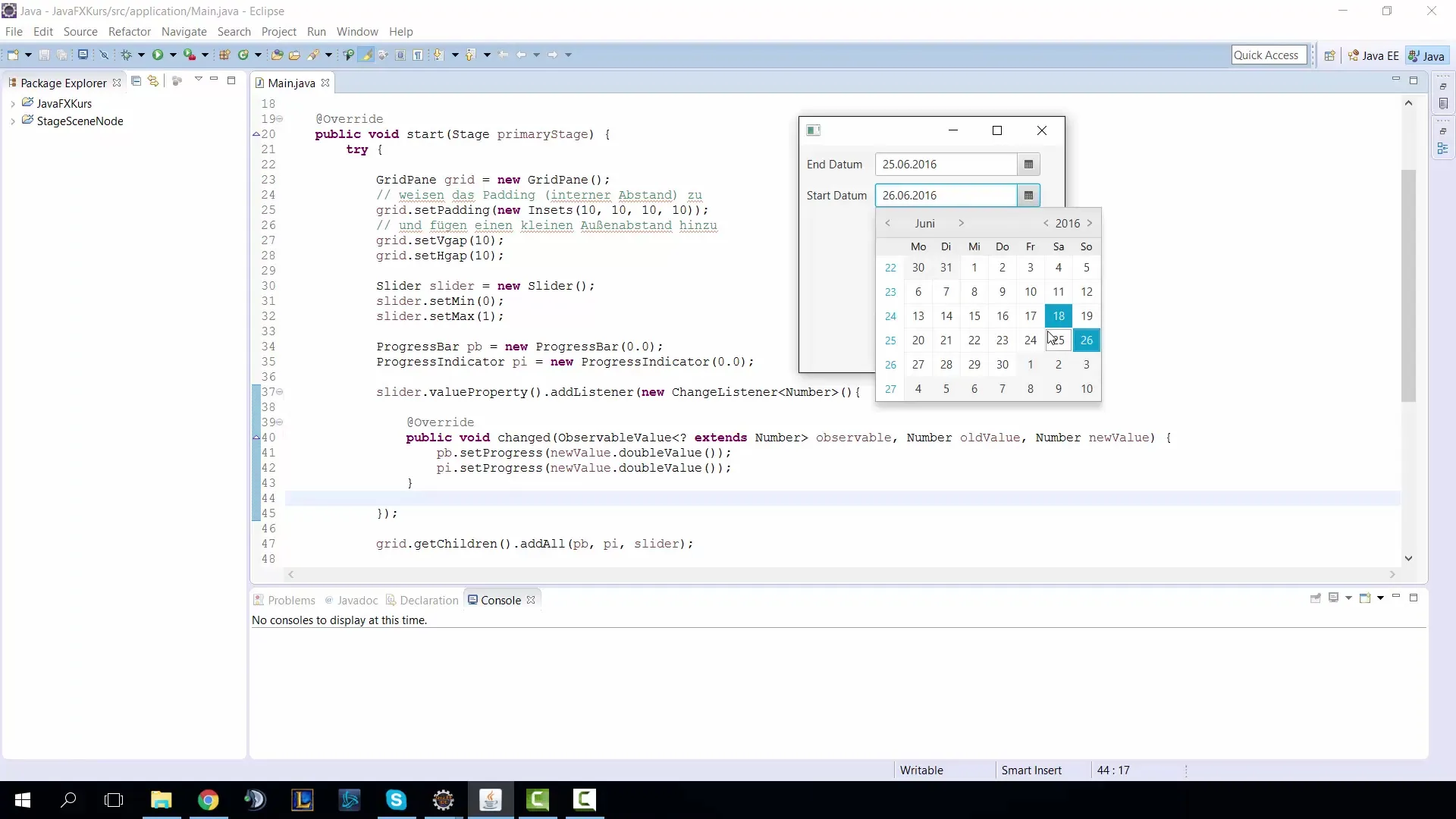Click the Open Perspective icon
1456x819 pixels.
pyautogui.click(x=1329, y=55)
